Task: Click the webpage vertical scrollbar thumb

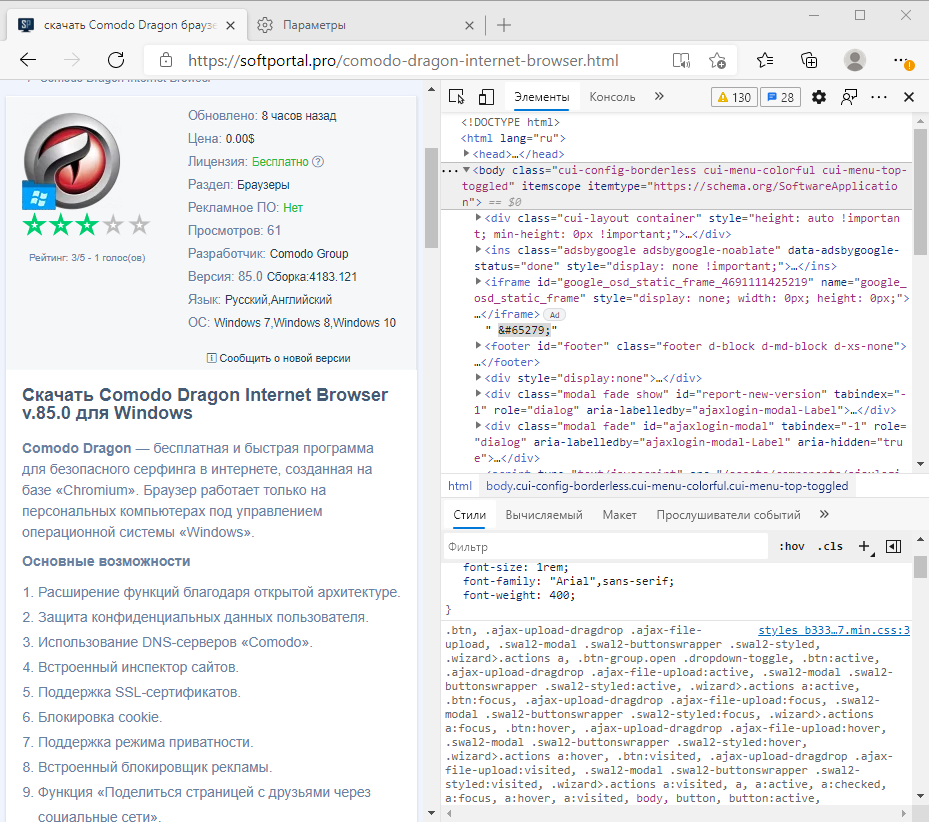Action: (431, 198)
